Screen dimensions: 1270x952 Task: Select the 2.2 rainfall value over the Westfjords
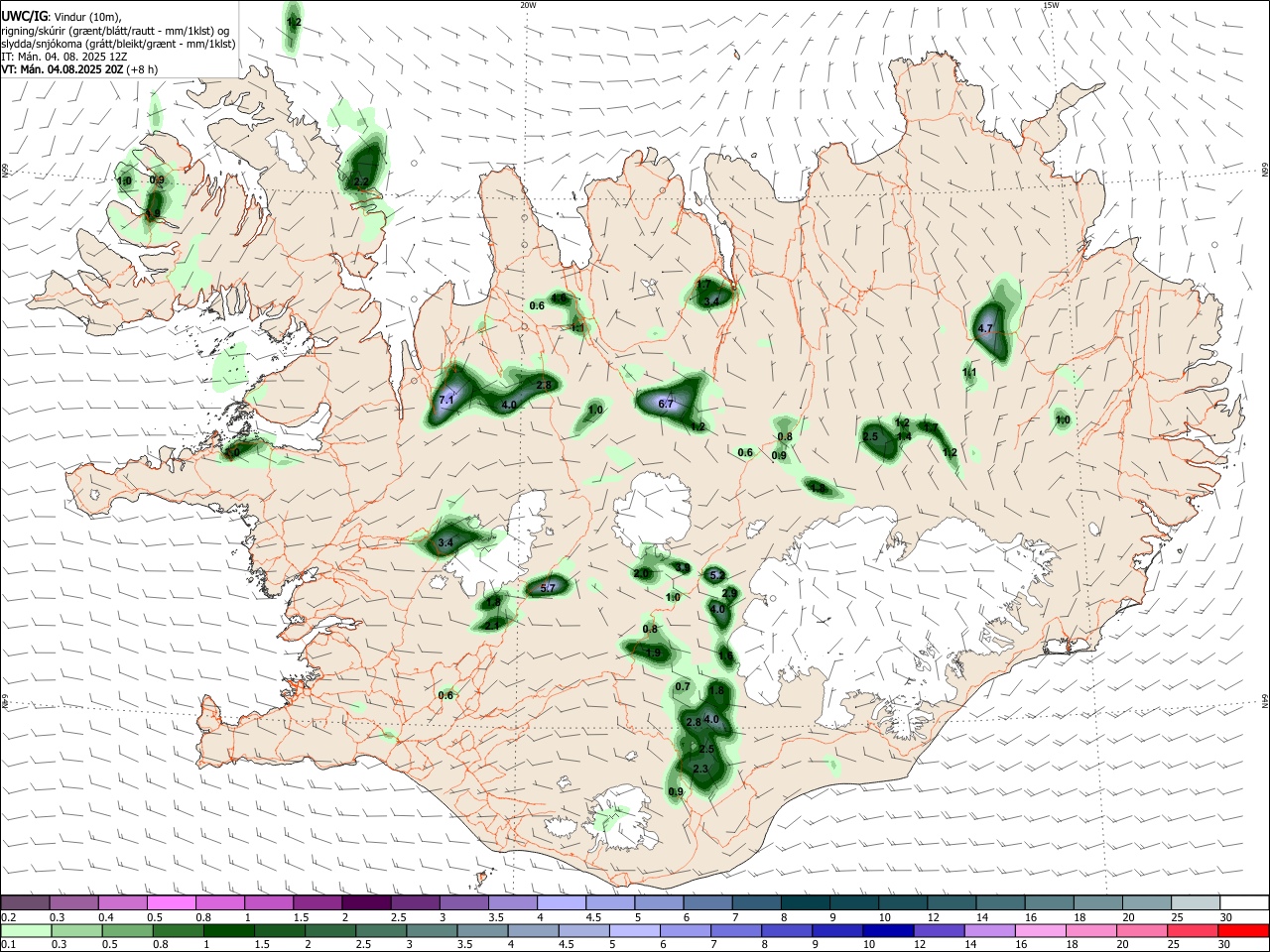pyautogui.click(x=361, y=181)
